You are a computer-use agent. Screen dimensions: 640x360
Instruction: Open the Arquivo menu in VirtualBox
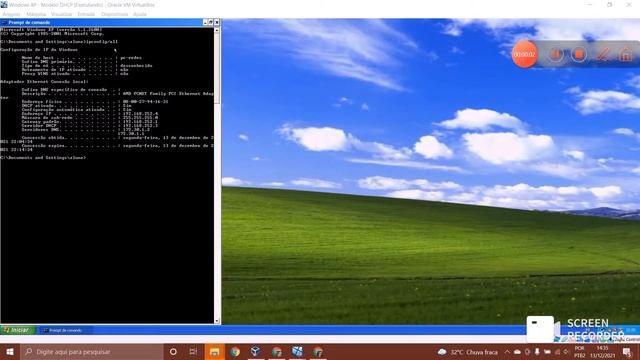click(11, 14)
